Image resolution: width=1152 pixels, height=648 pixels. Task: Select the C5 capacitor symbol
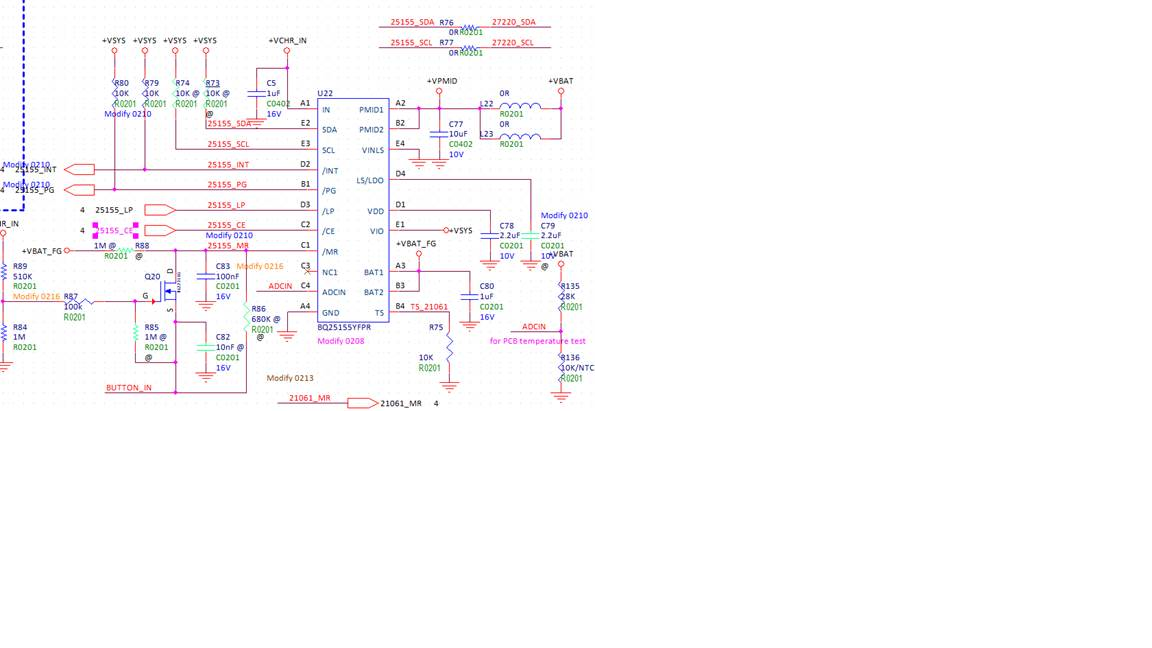pos(256,94)
